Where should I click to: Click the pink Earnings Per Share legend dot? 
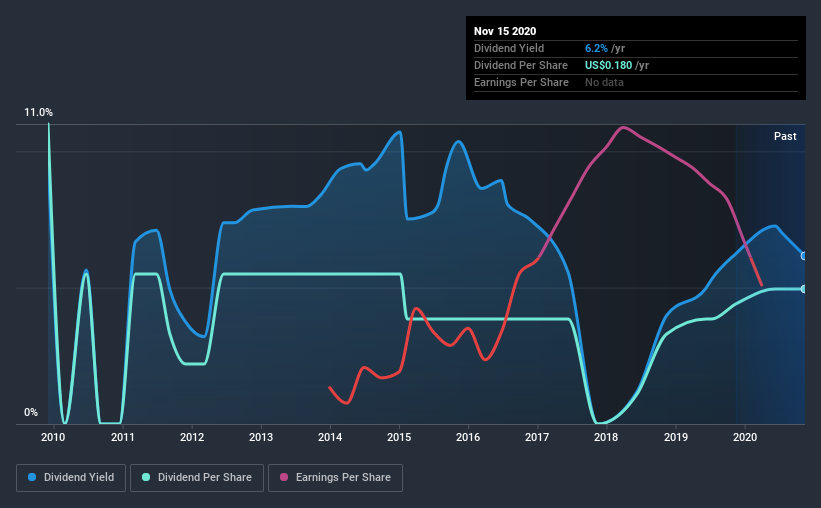click(x=284, y=477)
